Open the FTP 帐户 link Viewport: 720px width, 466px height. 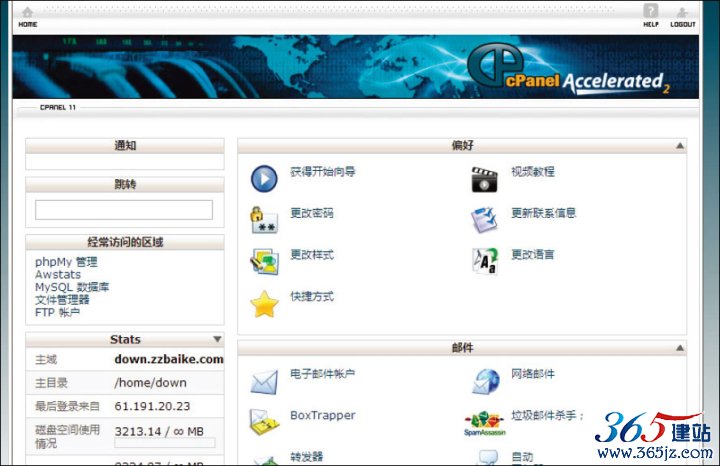57,312
